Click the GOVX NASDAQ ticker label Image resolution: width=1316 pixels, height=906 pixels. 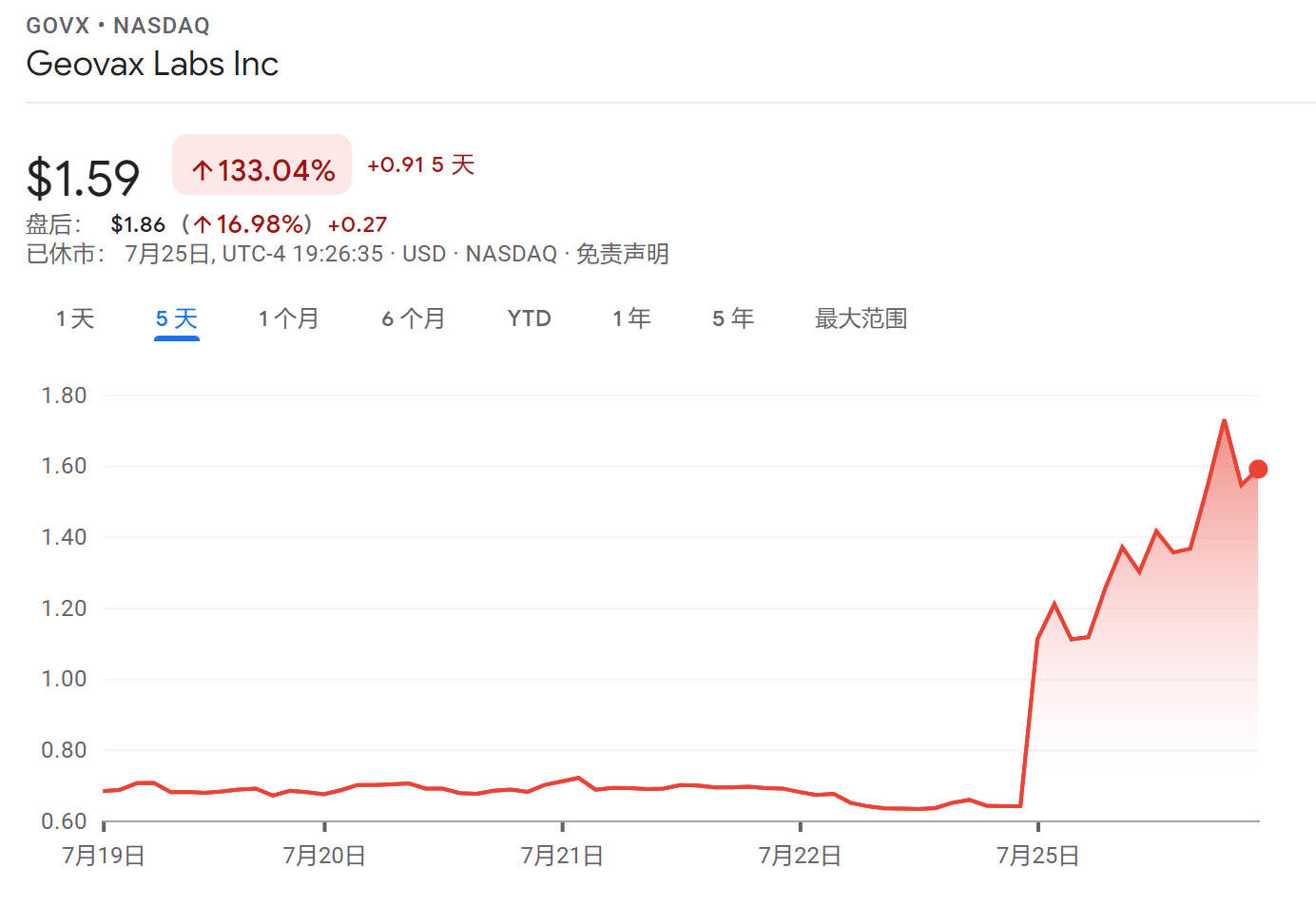click(118, 26)
